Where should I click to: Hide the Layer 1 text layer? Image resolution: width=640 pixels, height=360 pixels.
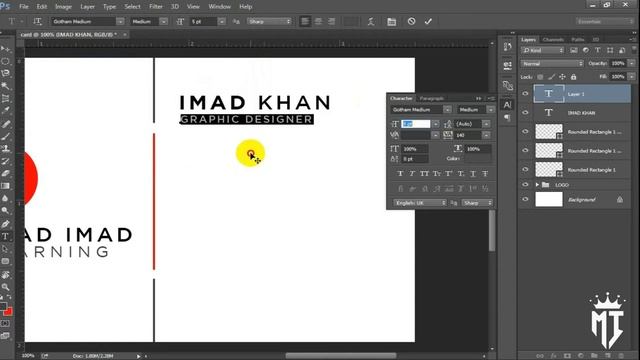[x=525, y=94]
